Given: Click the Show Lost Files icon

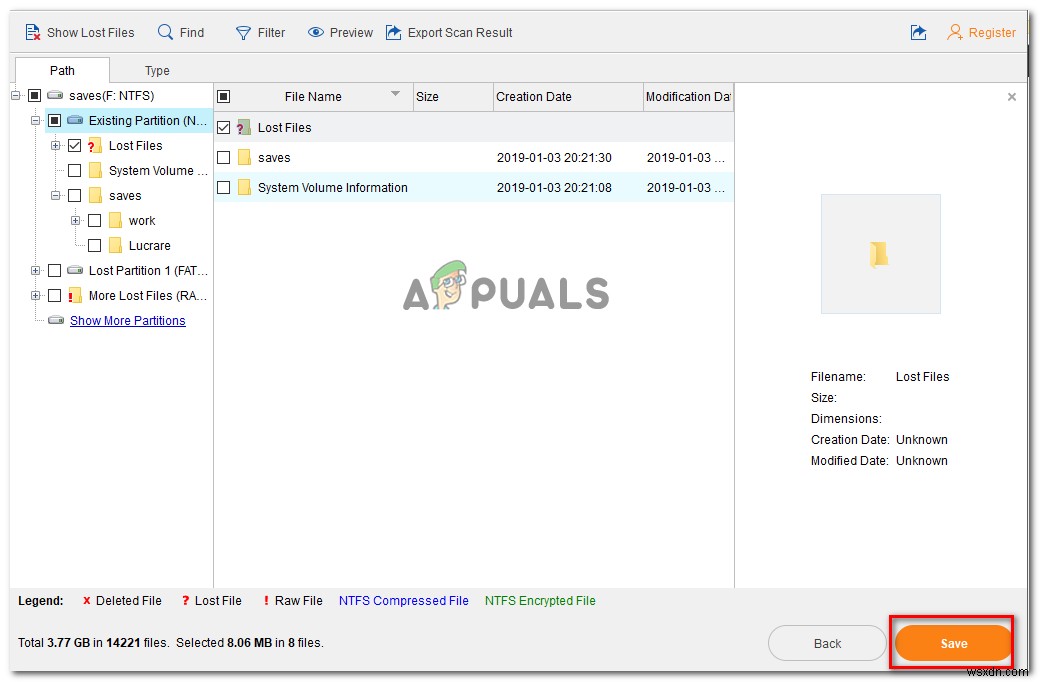Looking at the screenshot, I should (32, 32).
